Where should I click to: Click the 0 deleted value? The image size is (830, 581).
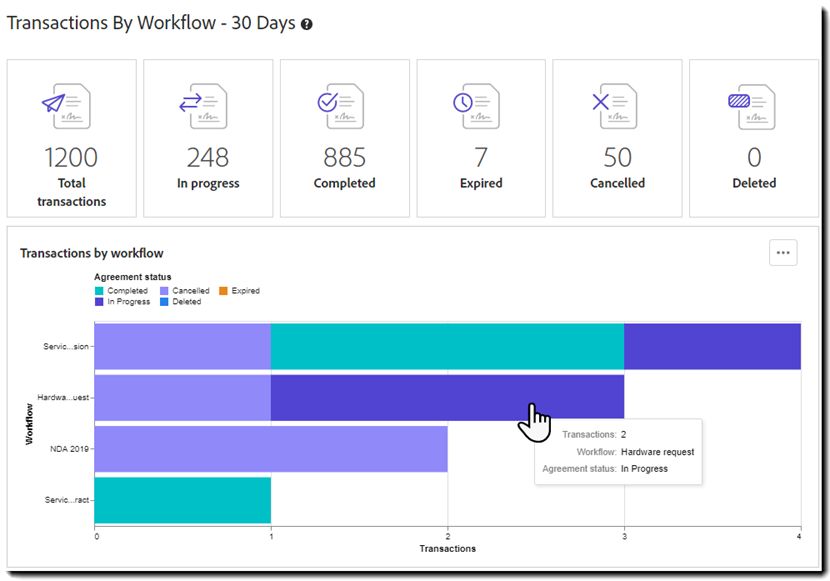(x=754, y=157)
